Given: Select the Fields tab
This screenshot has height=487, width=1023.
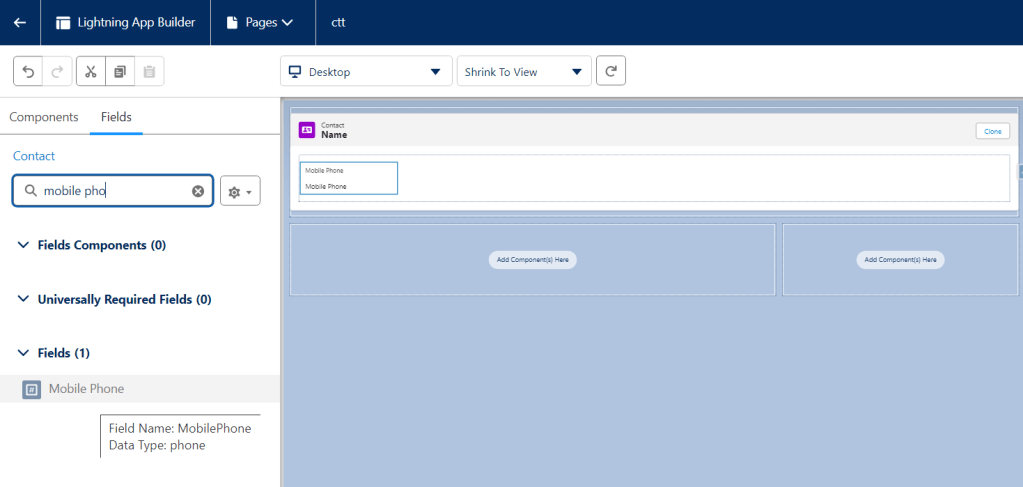Looking at the screenshot, I should 116,117.
